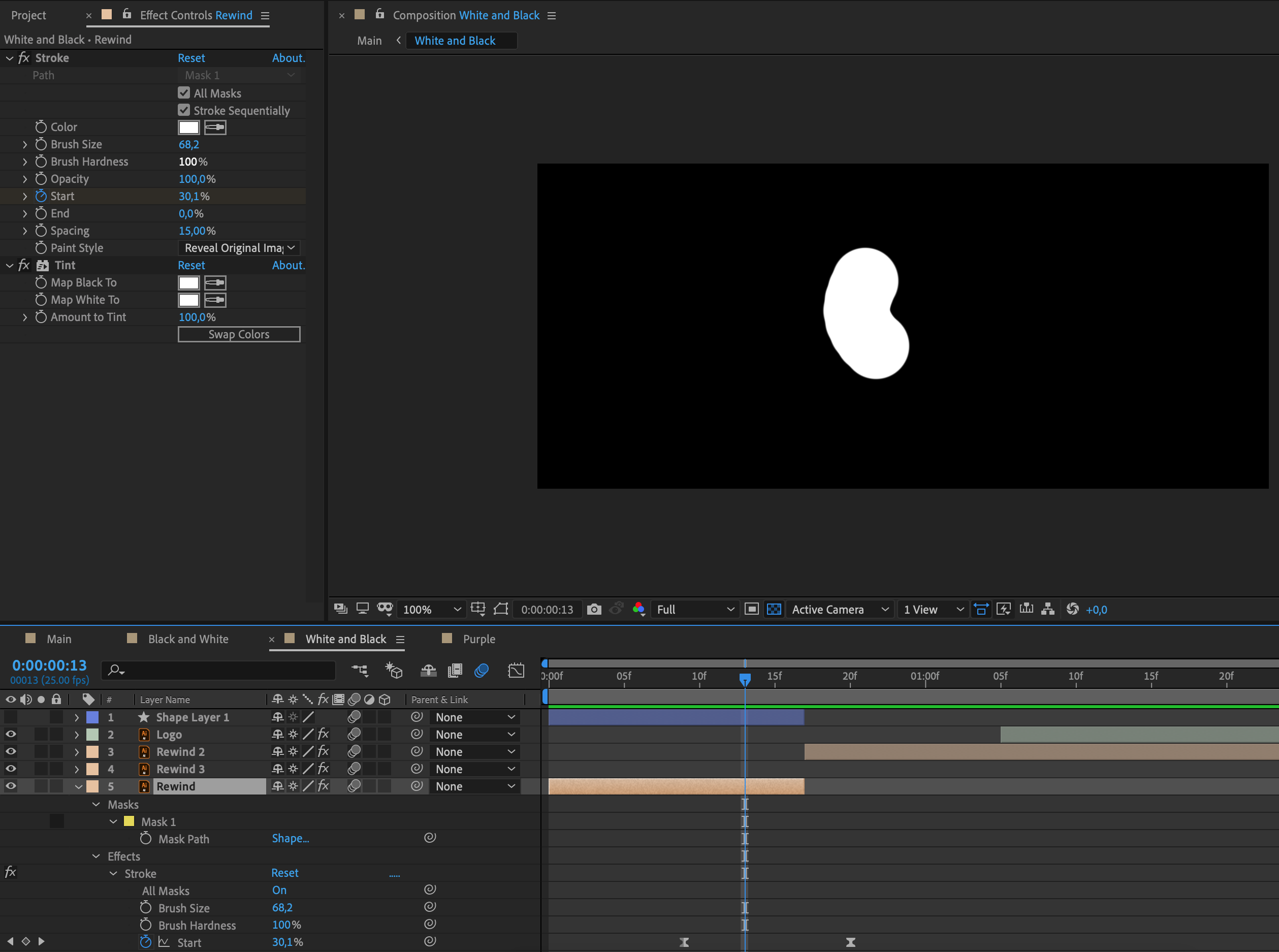Uncheck the All Masks checkbox

pyautogui.click(x=184, y=93)
